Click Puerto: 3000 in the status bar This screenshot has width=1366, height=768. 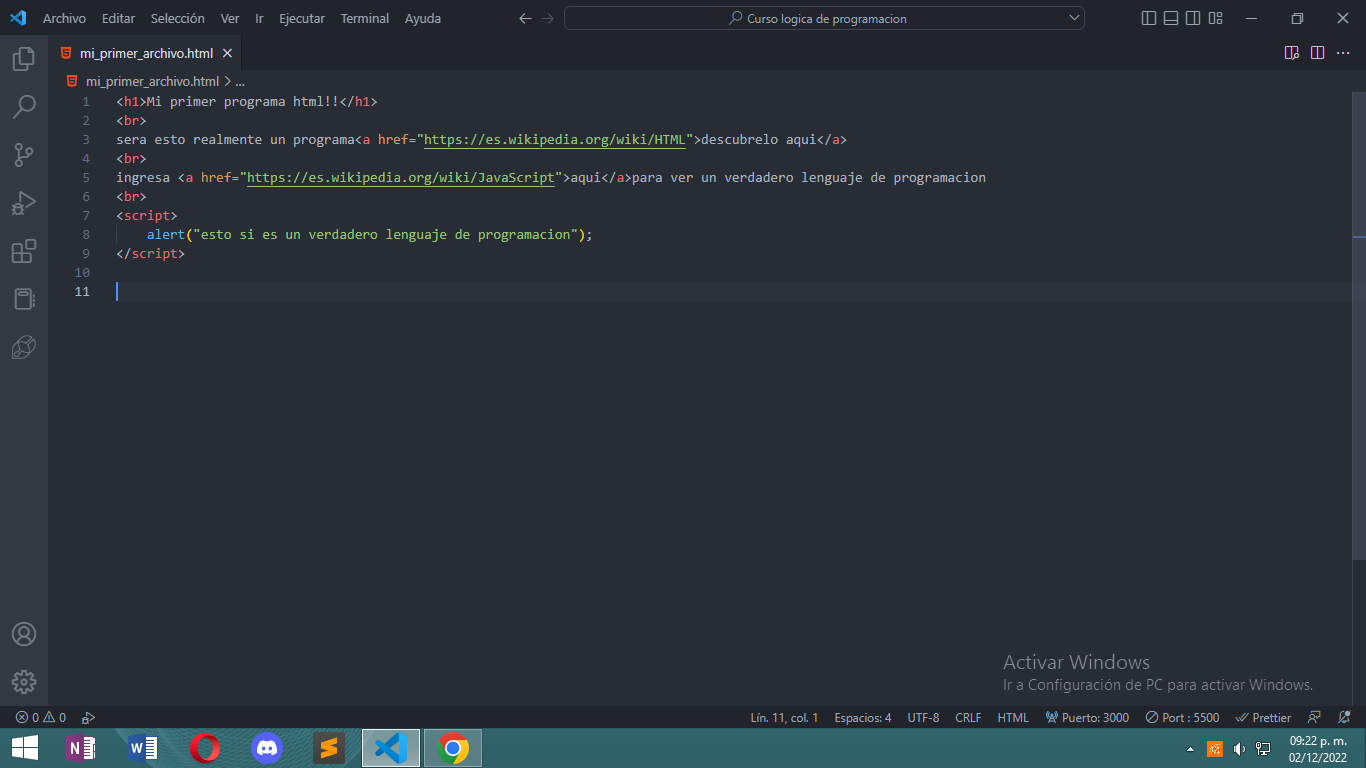click(x=1087, y=717)
